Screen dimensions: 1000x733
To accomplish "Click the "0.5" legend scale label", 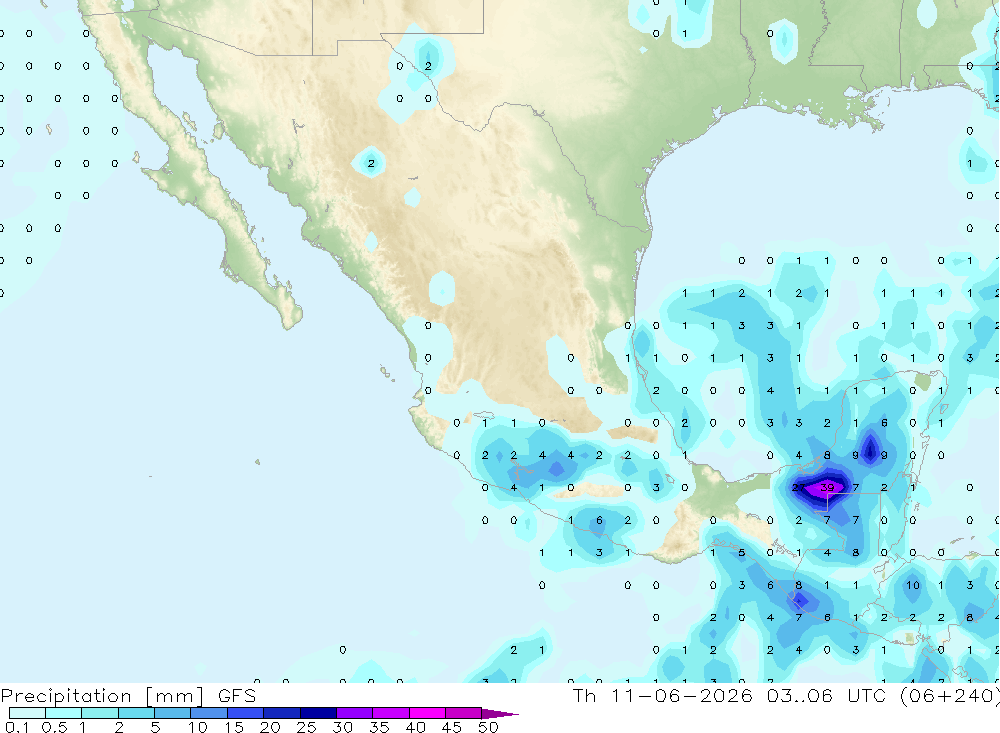I will [x=54, y=727].
